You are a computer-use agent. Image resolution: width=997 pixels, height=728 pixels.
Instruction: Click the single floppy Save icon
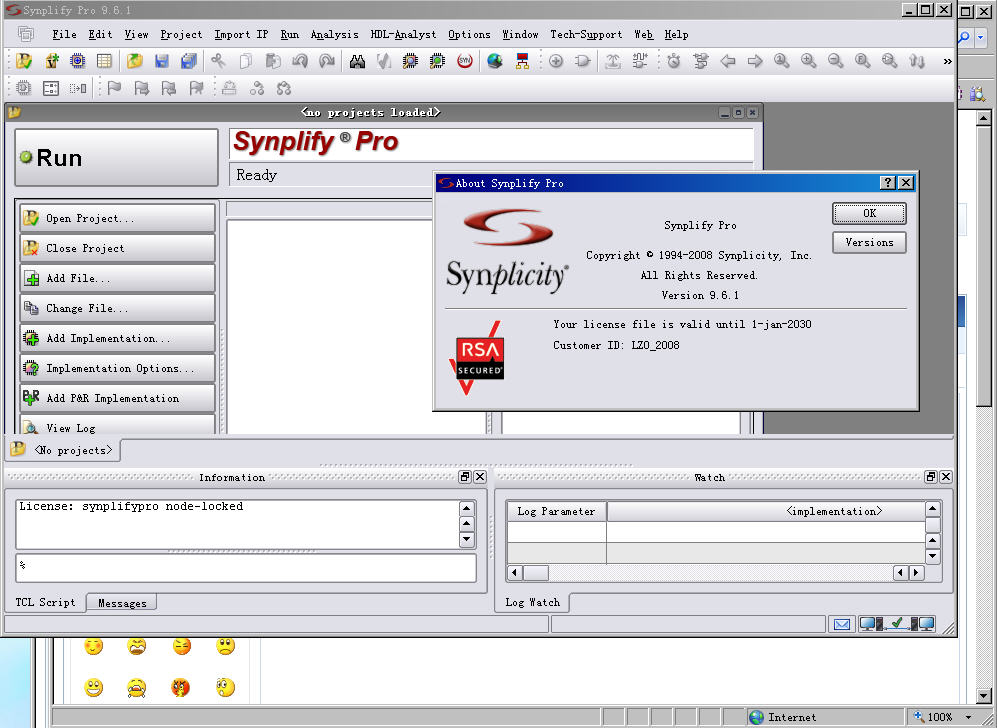162,61
